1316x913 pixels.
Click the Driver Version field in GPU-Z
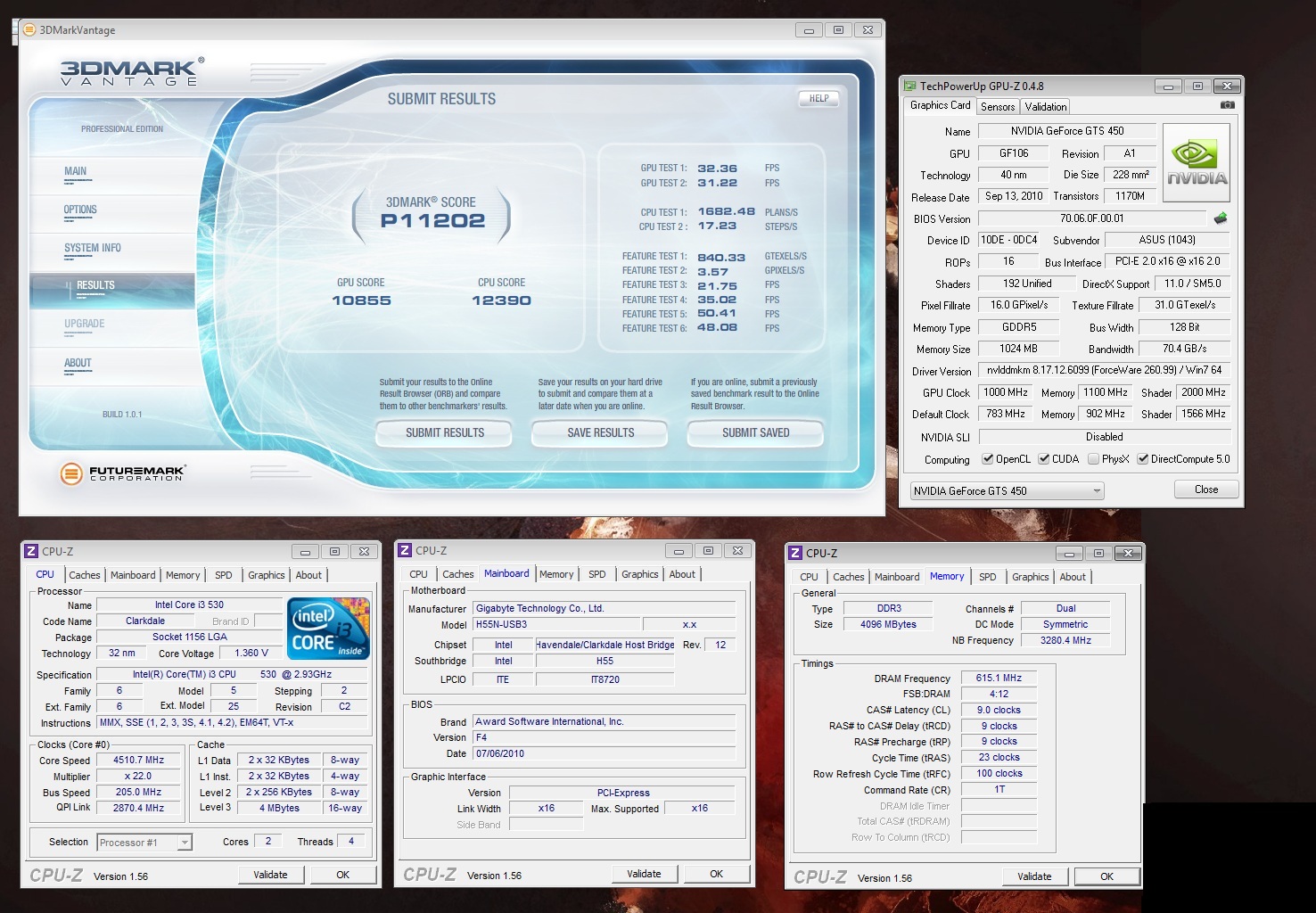point(1105,370)
